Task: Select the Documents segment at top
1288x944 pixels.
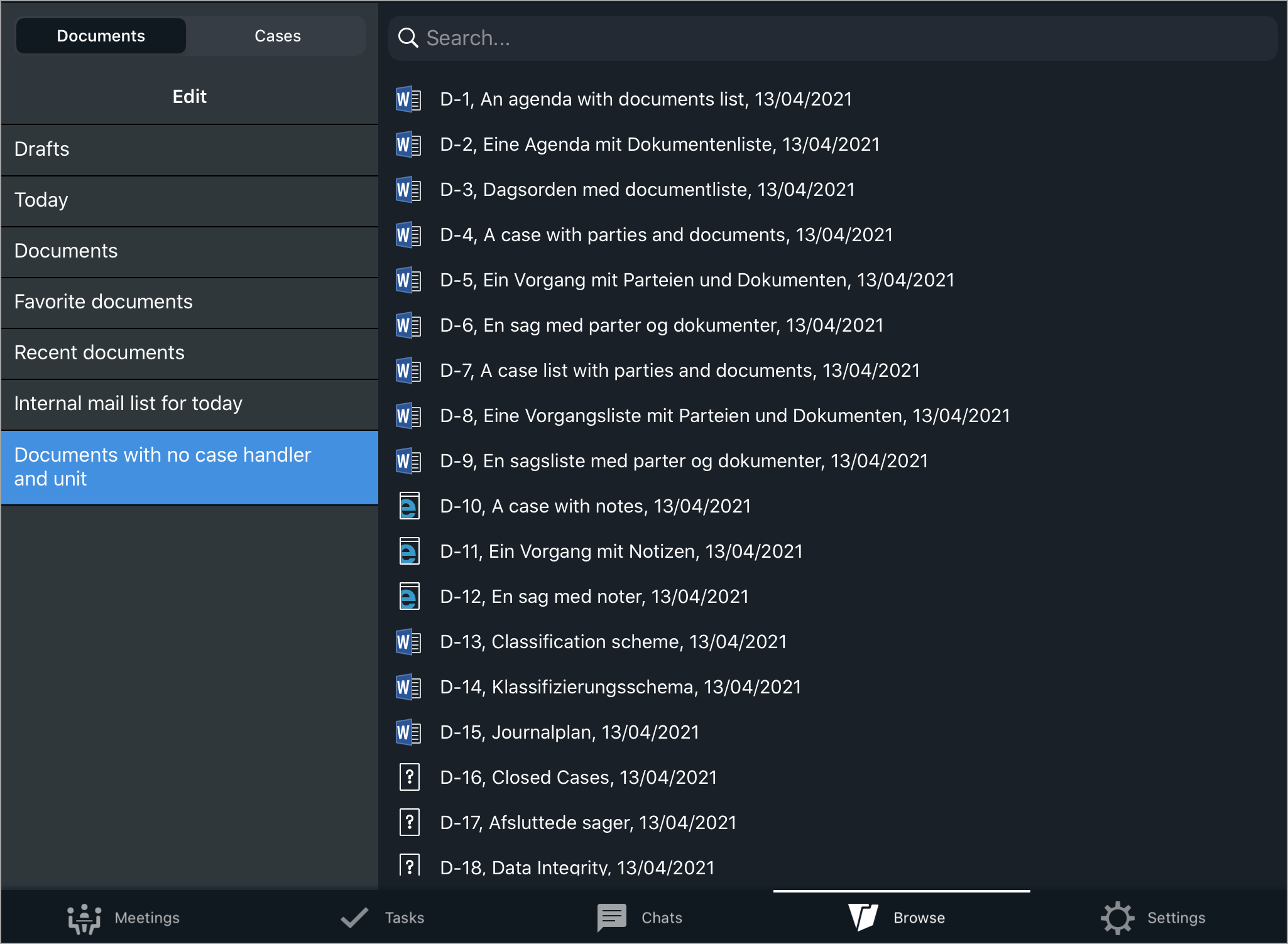Action: [x=101, y=36]
